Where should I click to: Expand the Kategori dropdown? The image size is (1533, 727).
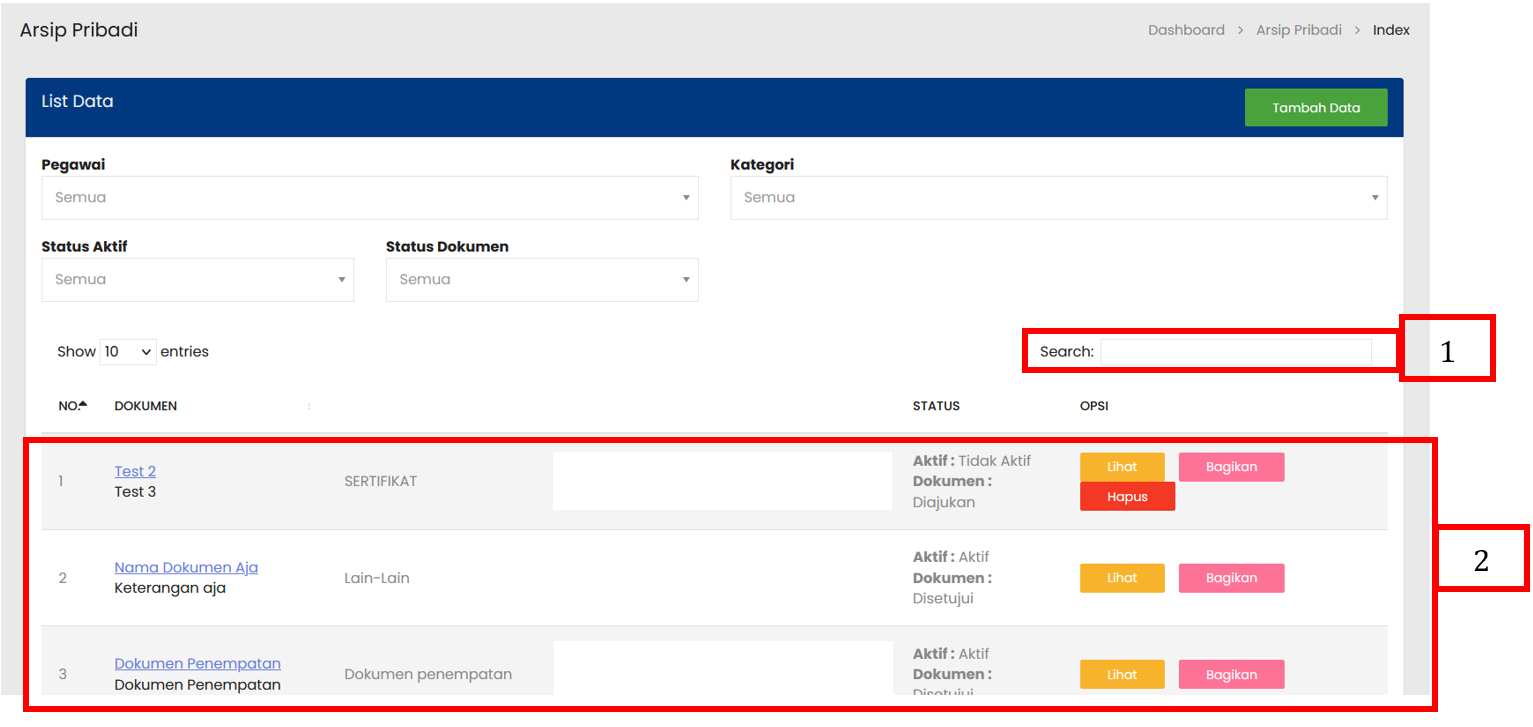(1058, 198)
